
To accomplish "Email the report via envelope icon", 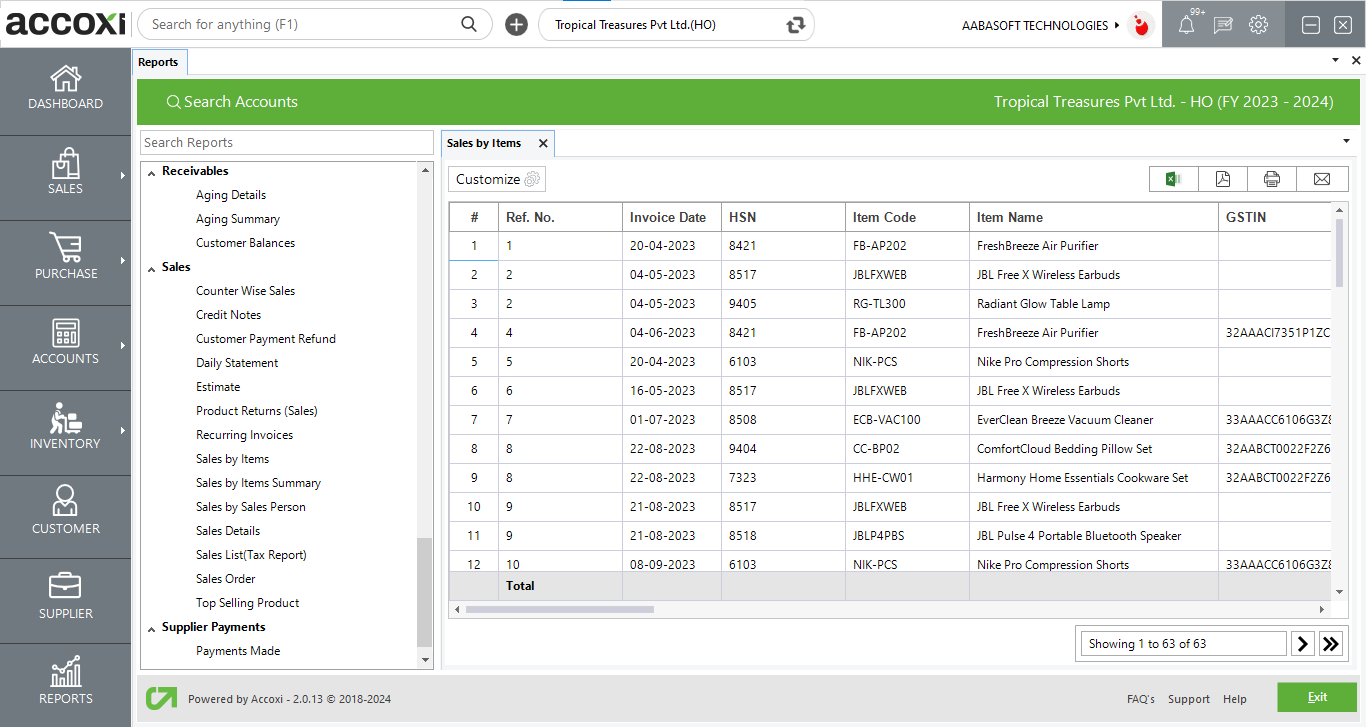I will 1321,179.
